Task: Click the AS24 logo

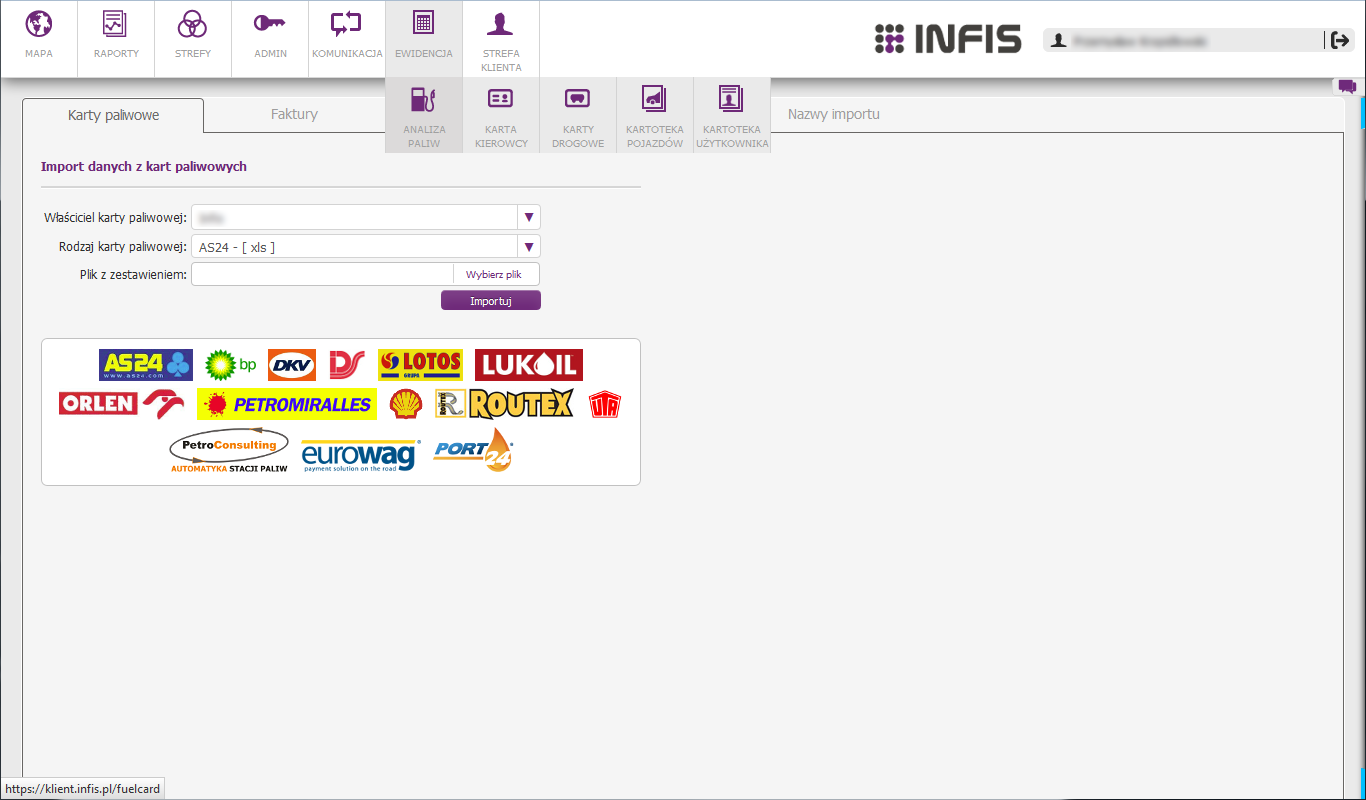Action: pyautogui.click(x=146, y=365)
